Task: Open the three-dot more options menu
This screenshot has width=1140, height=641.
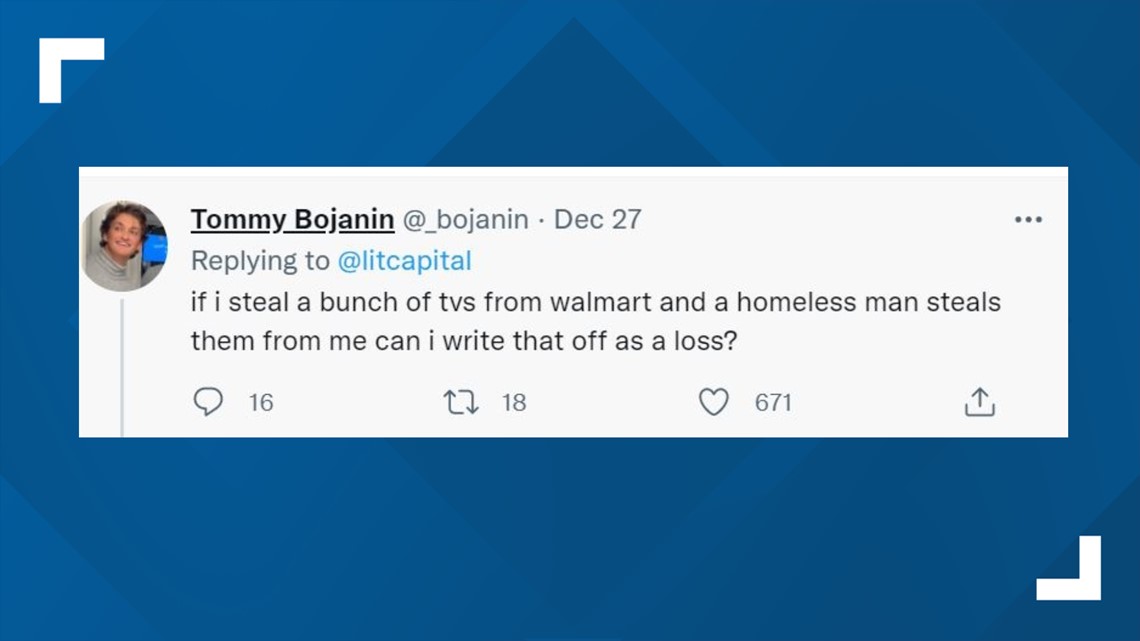Action: [1028, 219]
